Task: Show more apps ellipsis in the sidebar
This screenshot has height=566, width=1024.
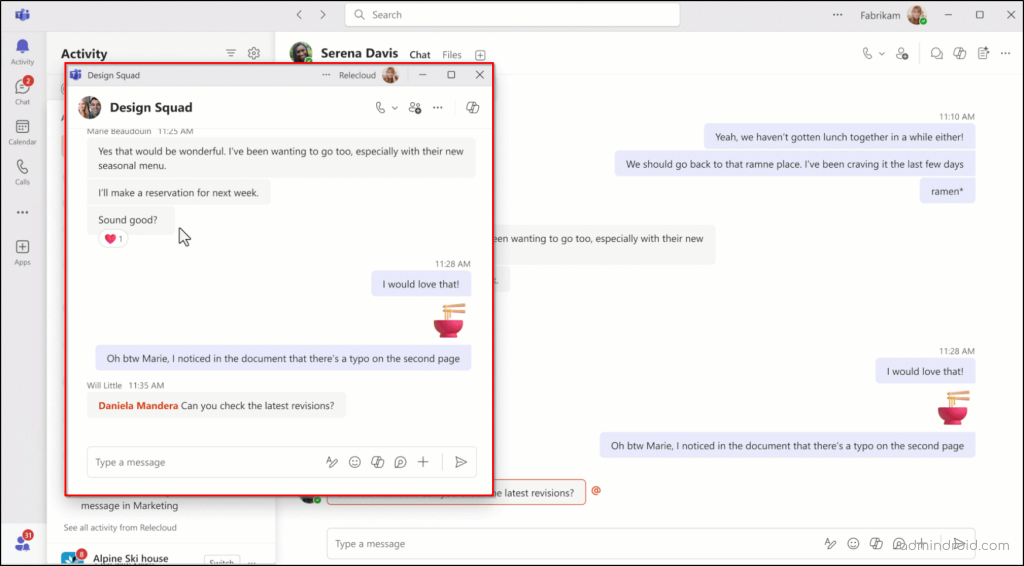Action: (x=22, y=212)
